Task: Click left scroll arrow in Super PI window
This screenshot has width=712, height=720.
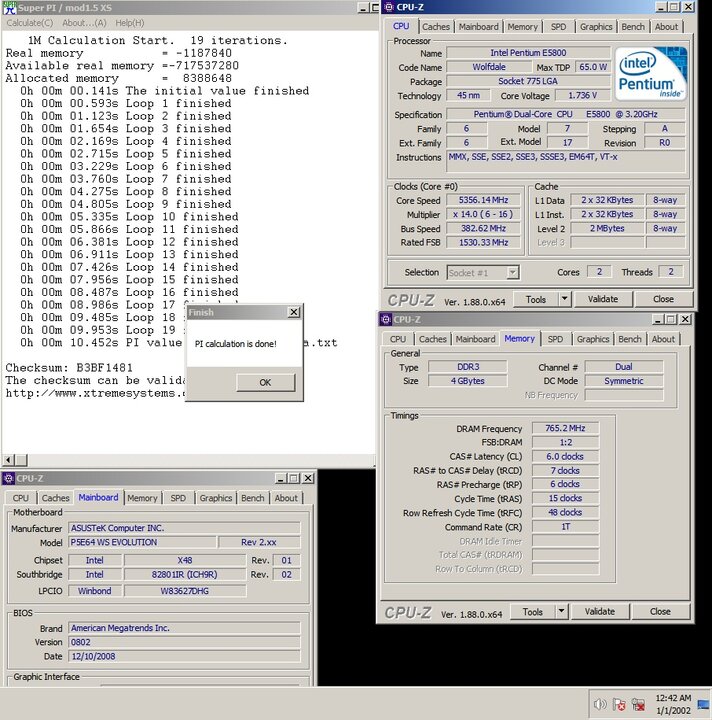Action: point(9,459)
